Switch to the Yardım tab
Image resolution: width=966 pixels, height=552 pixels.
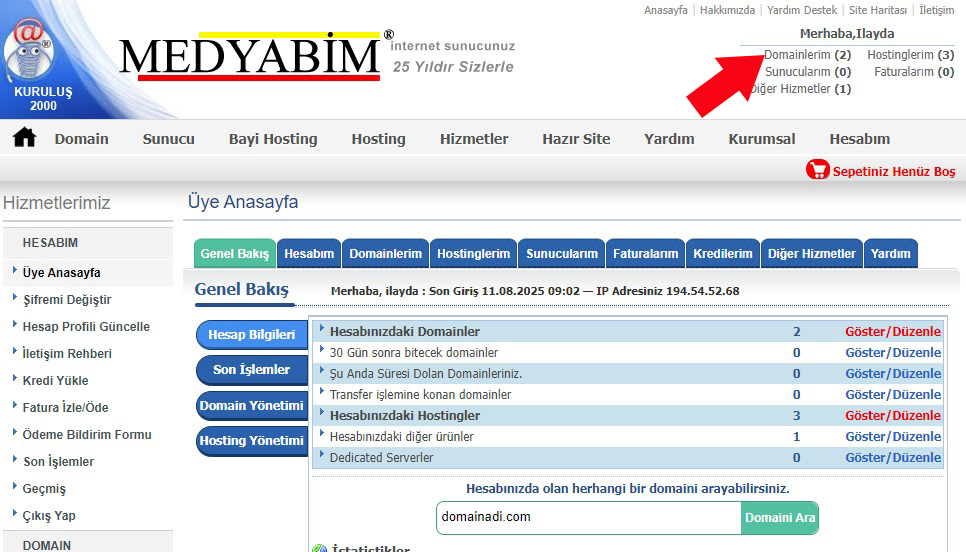tap(891, 253)
